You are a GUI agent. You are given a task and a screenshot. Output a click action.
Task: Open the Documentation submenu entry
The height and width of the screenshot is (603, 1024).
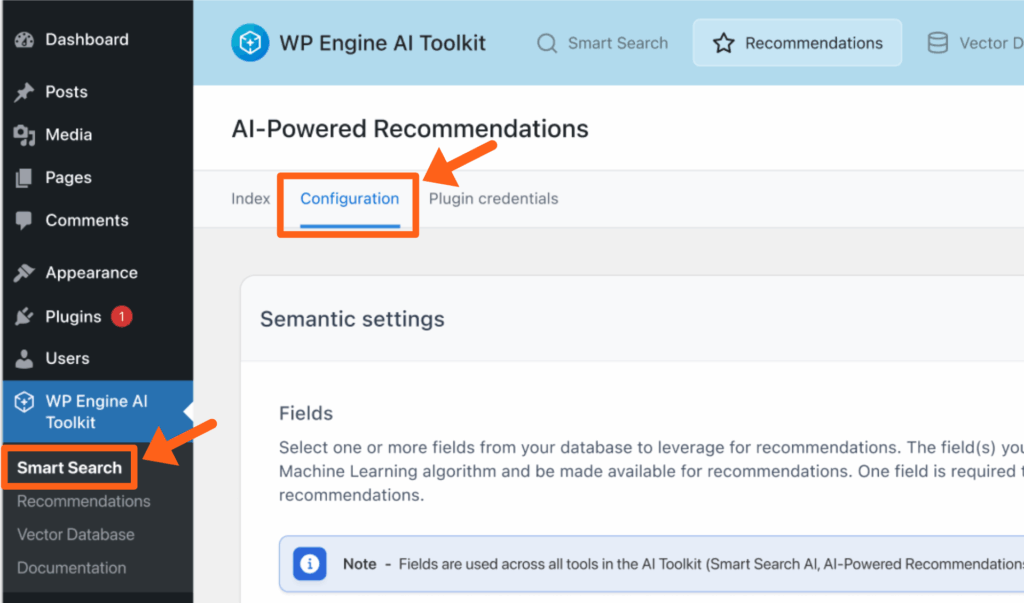click(71, 567)
